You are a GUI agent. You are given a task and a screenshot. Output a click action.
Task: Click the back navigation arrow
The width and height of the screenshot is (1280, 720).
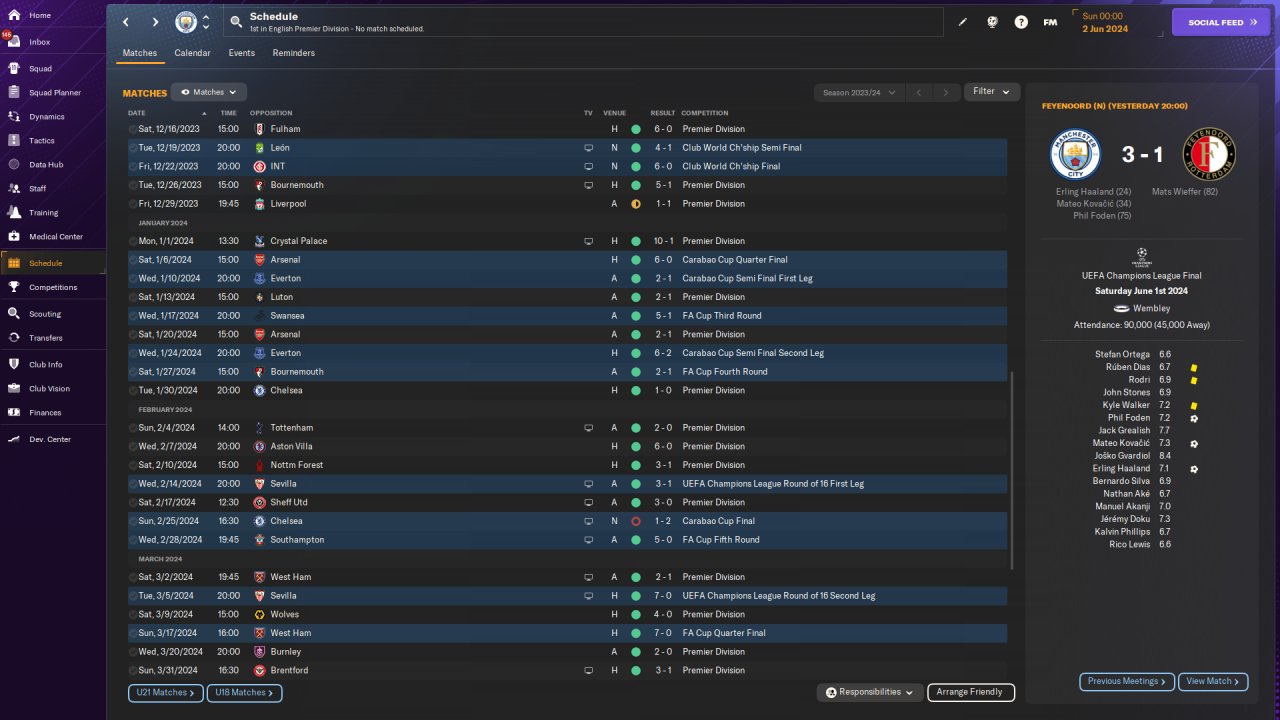tap(126, 22)
